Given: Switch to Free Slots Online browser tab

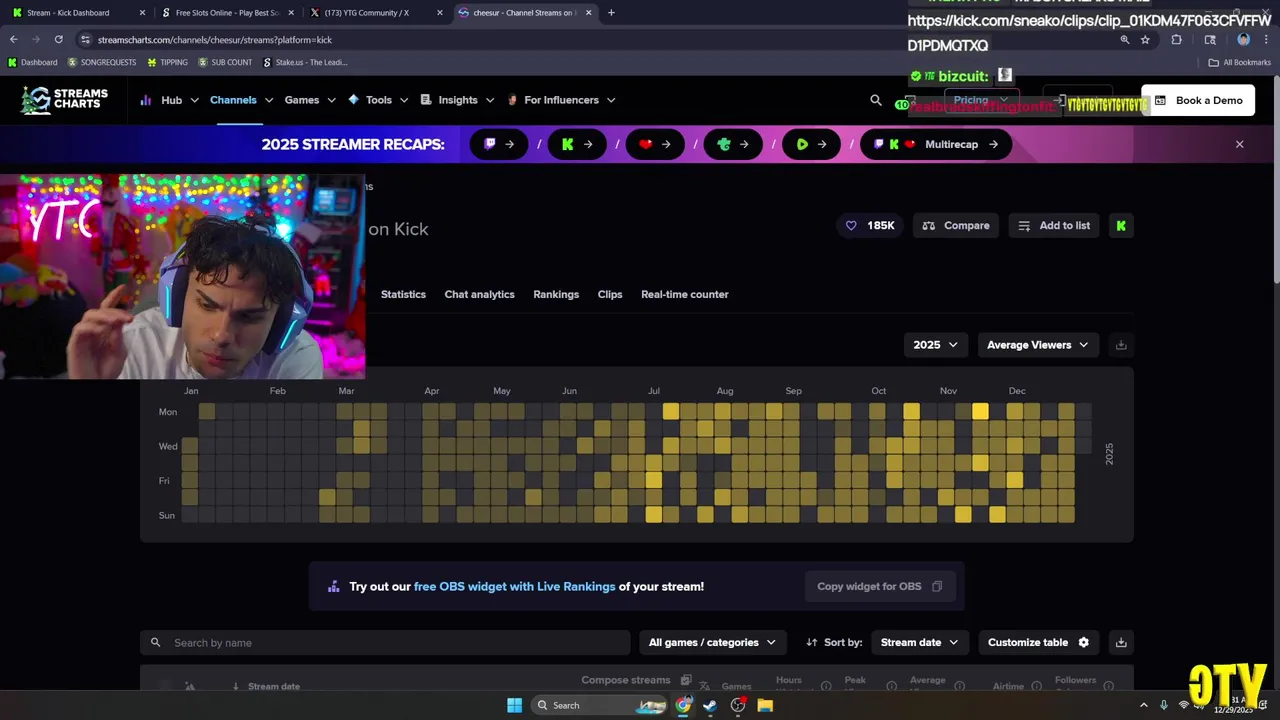Looking at the screenshot, I should pyautogui.click(x=227, y=13).
